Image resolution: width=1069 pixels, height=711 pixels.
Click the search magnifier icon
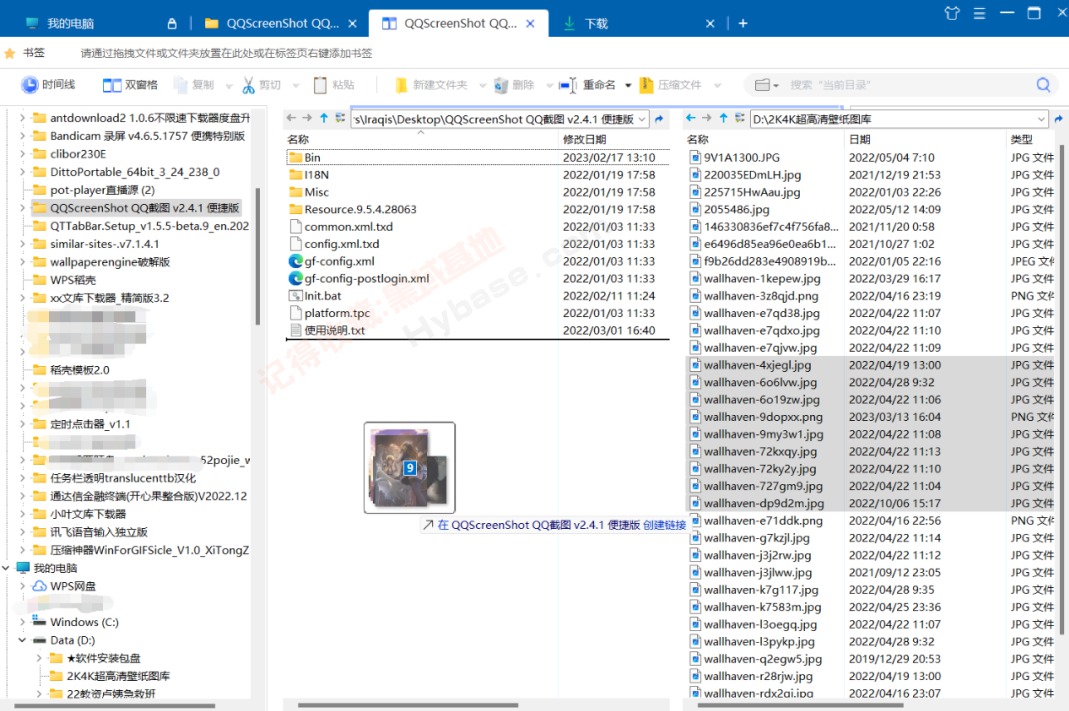coord(1043,85)
